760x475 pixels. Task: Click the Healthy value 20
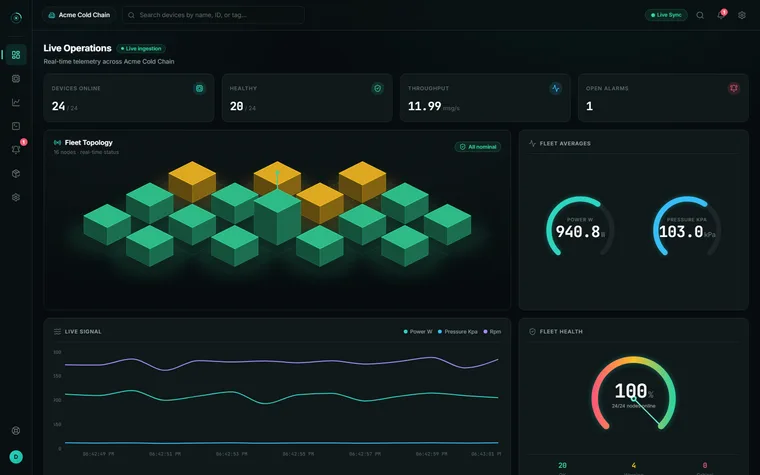click(x=237, y=106)
